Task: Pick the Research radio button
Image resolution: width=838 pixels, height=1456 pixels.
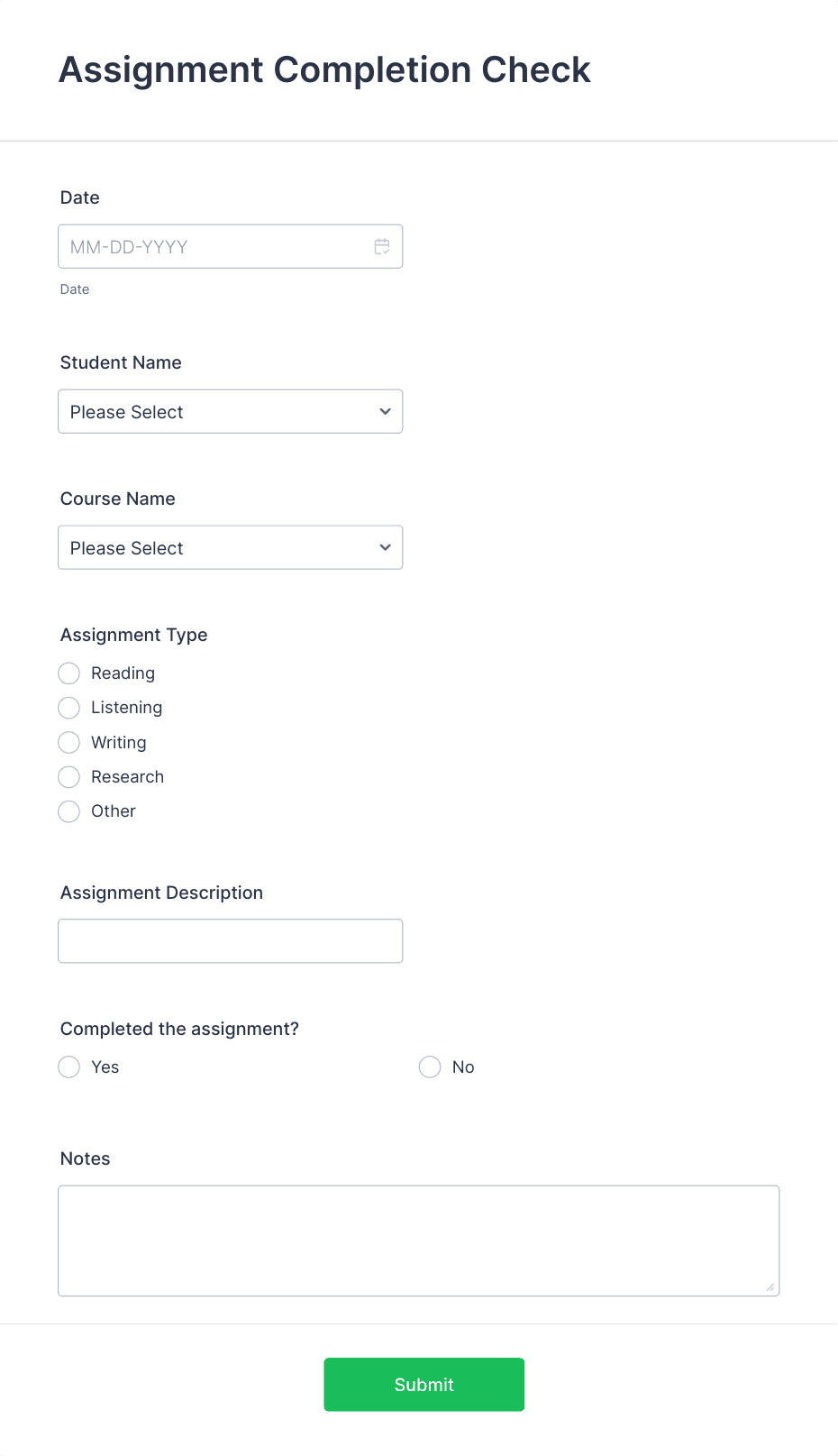Action: pyautogui.click(x=69, y=776)
